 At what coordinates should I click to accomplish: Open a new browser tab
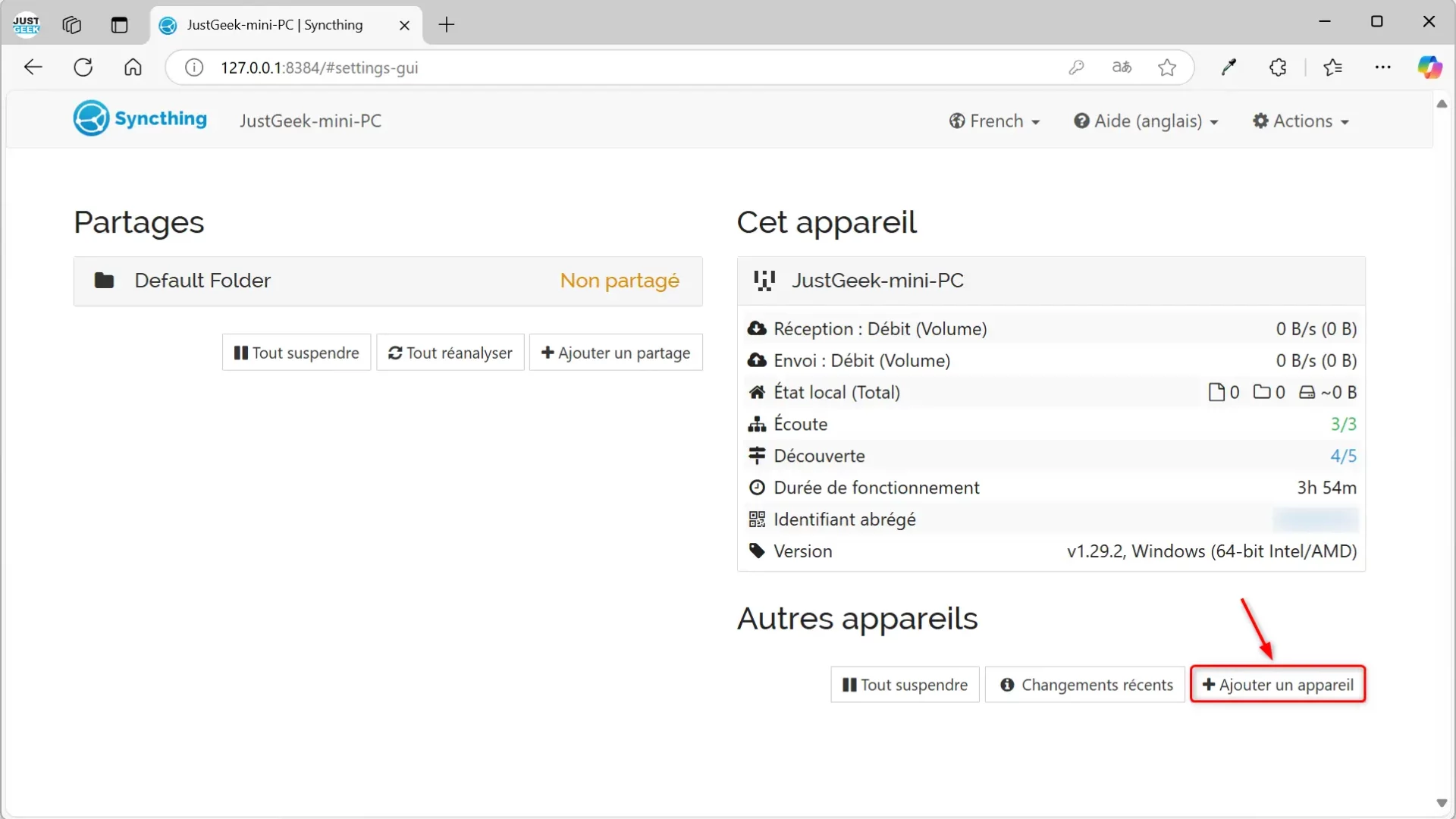(x=447, y=25)
